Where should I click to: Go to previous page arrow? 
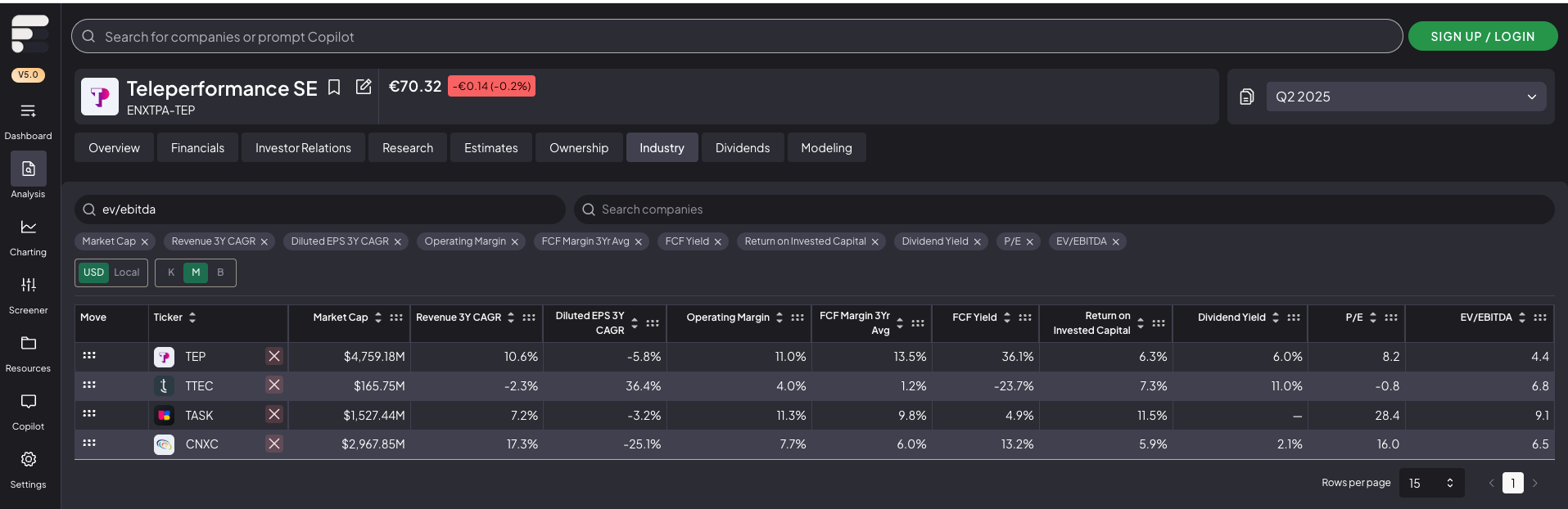[1491, 483]
